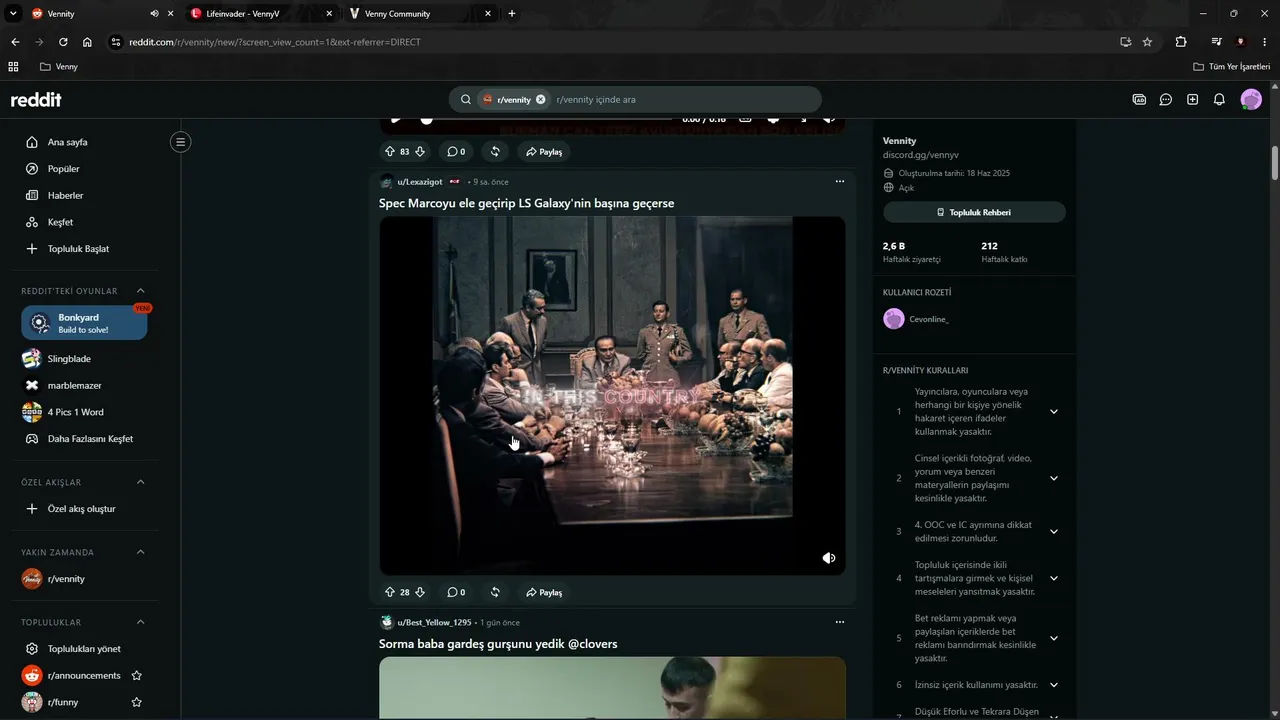Remove the r/vennity search filter chip

[x=541, y=99]
